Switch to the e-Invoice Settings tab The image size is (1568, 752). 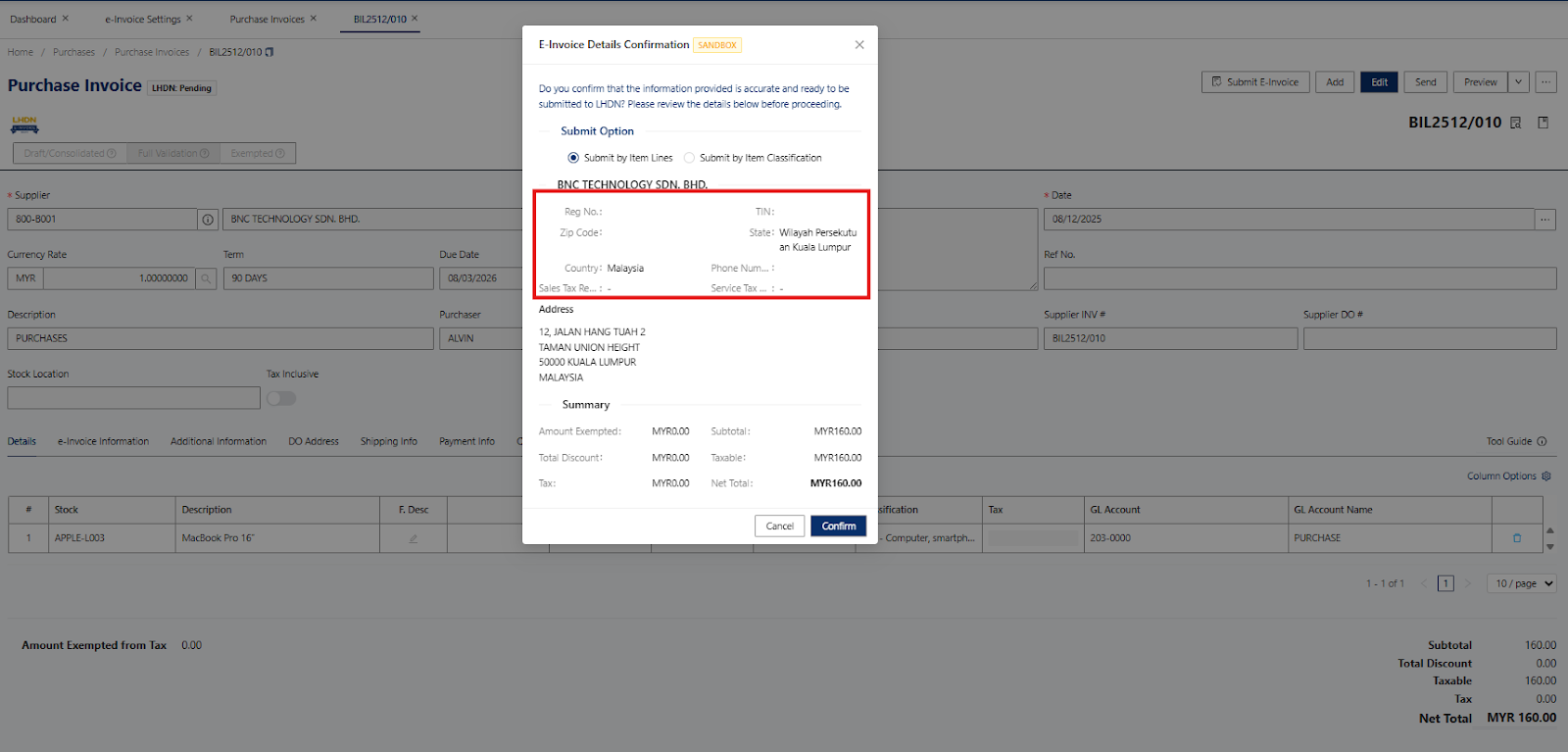143,19
